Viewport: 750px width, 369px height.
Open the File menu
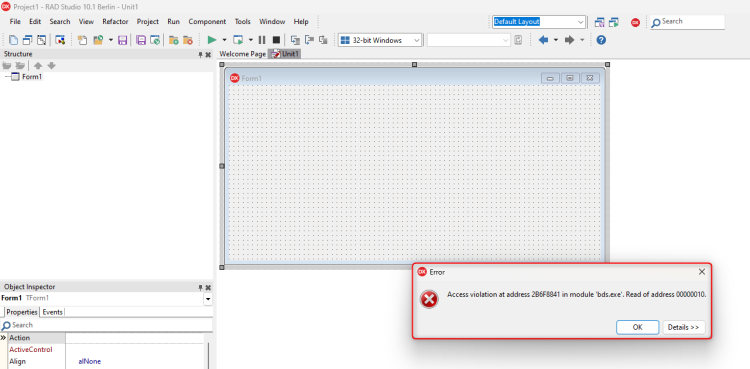15,22
